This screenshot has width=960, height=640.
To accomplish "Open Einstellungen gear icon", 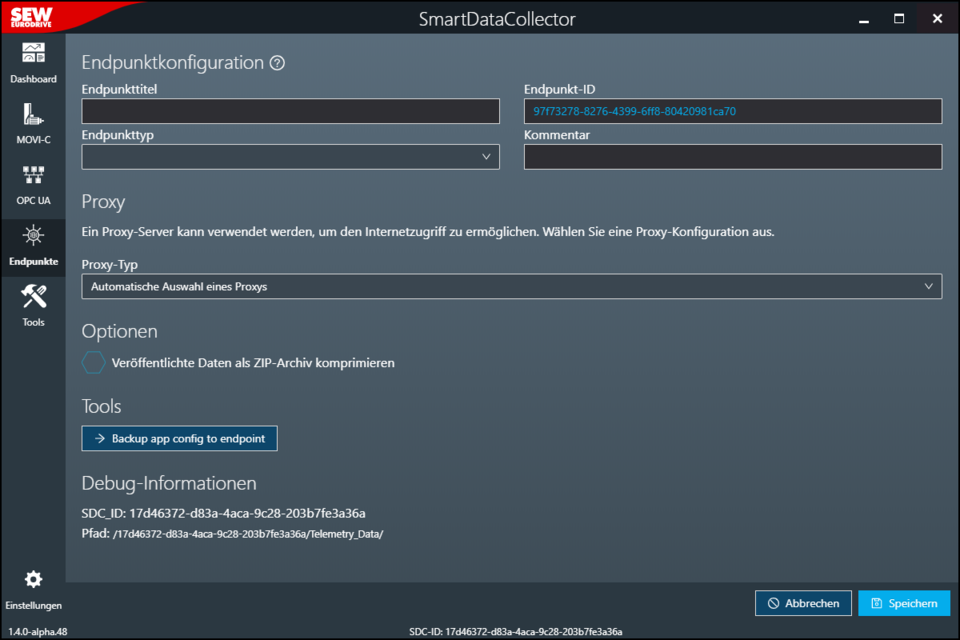I will pyautogui.click(x=33, y=580).
